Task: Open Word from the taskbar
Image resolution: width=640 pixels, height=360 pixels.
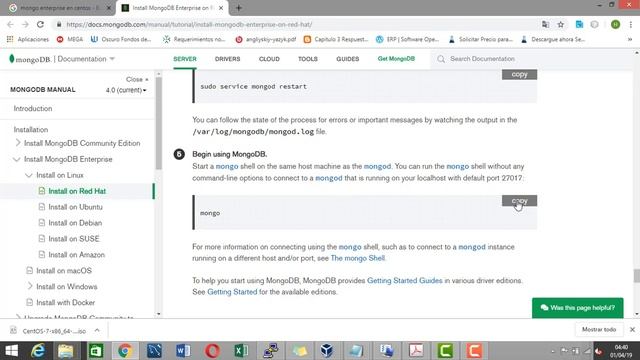Action: coord(183,351)
